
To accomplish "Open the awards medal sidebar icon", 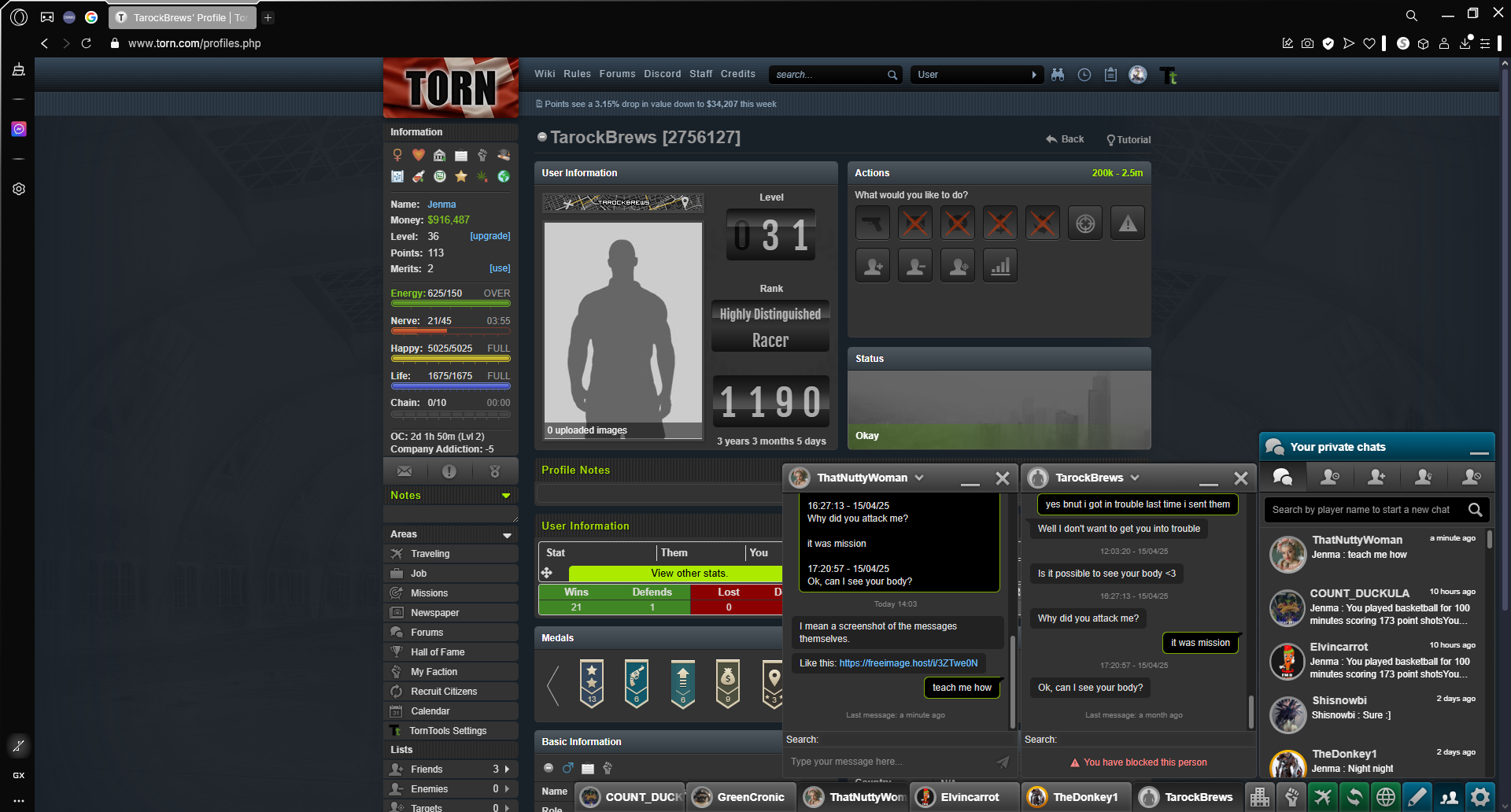I will coord(495,471).
